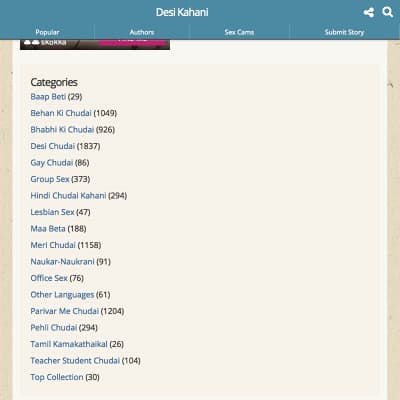Click the Gay Chudai category link
The height and width of the screenshot is (400, 400).
coord(52,163)
